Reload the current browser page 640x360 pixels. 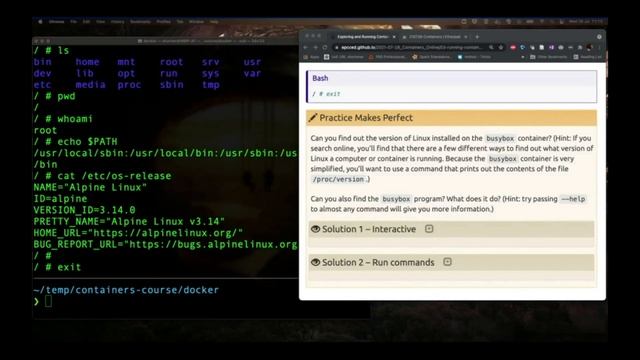[x=325, y=47]
